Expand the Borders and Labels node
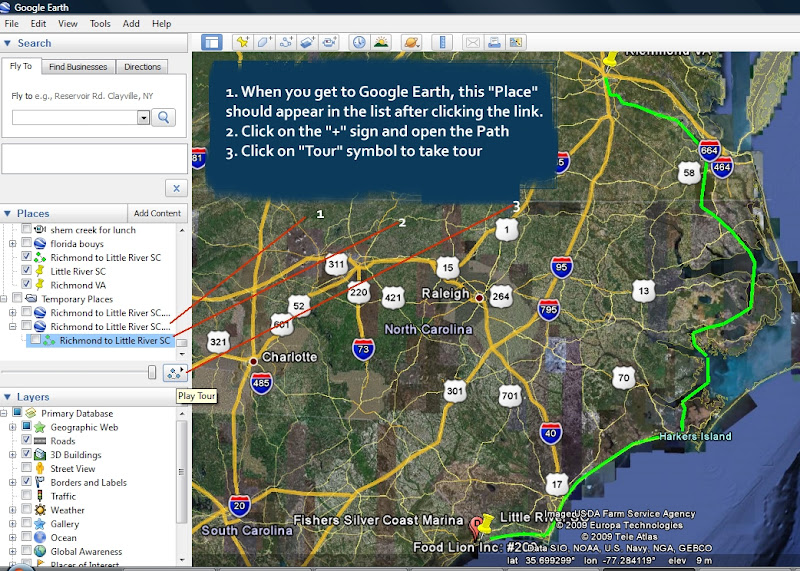Image resolution: width=800 pixels, height=571 pixels. (x=12, y=482)
